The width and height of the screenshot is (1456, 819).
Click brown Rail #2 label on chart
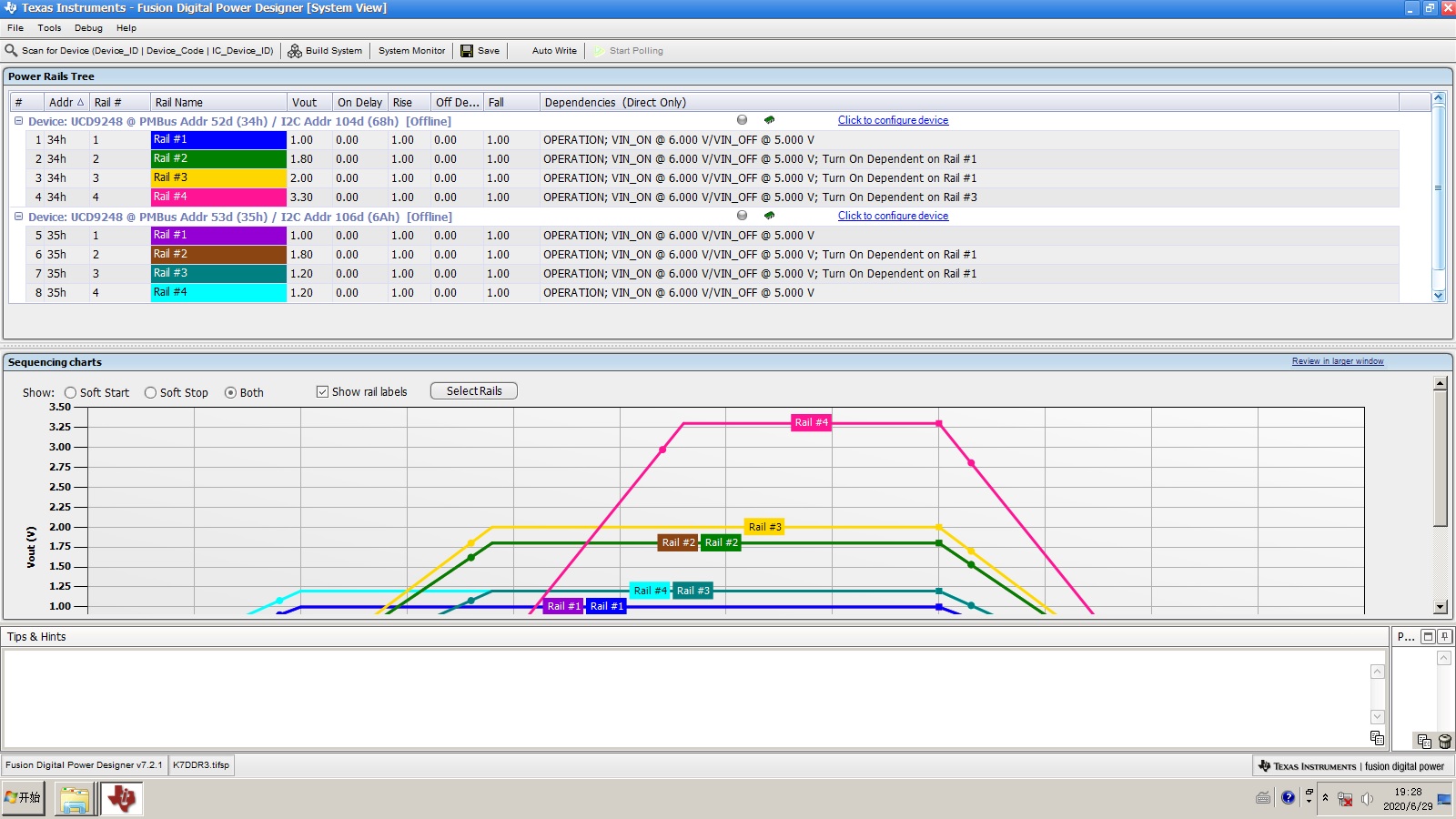tap(678, 542)
